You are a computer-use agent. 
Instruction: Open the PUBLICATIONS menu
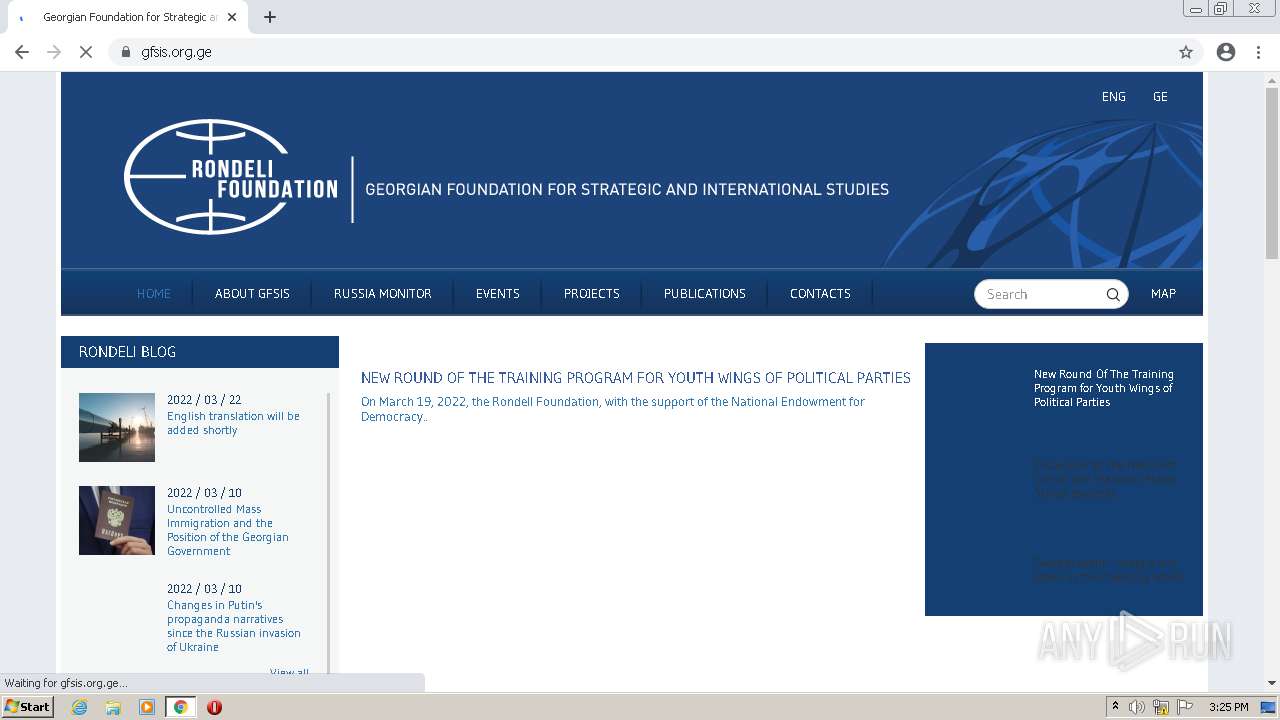coord(705,294)
